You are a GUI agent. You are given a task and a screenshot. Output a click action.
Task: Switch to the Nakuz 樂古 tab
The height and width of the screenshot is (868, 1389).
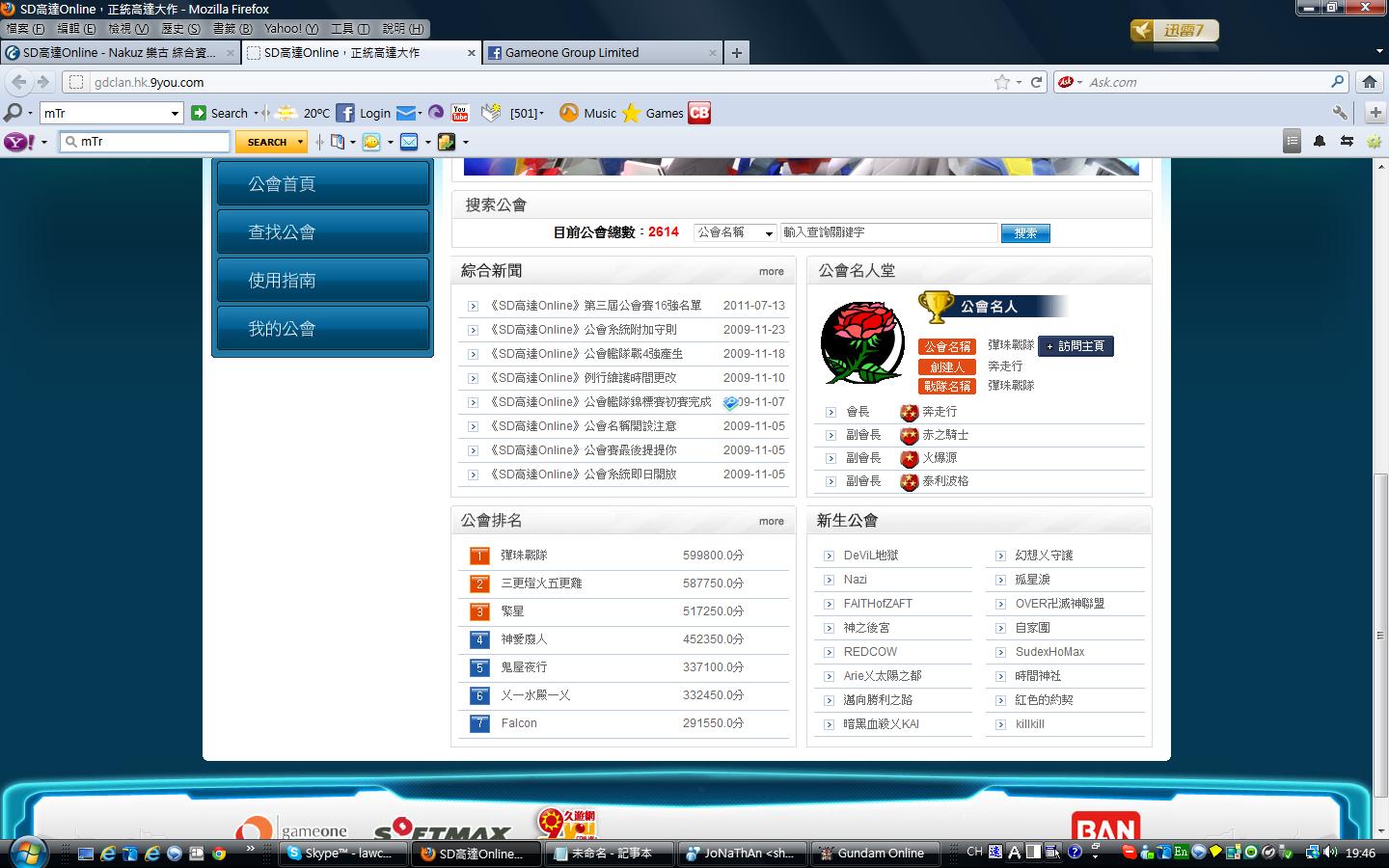[x=122, y=53]
